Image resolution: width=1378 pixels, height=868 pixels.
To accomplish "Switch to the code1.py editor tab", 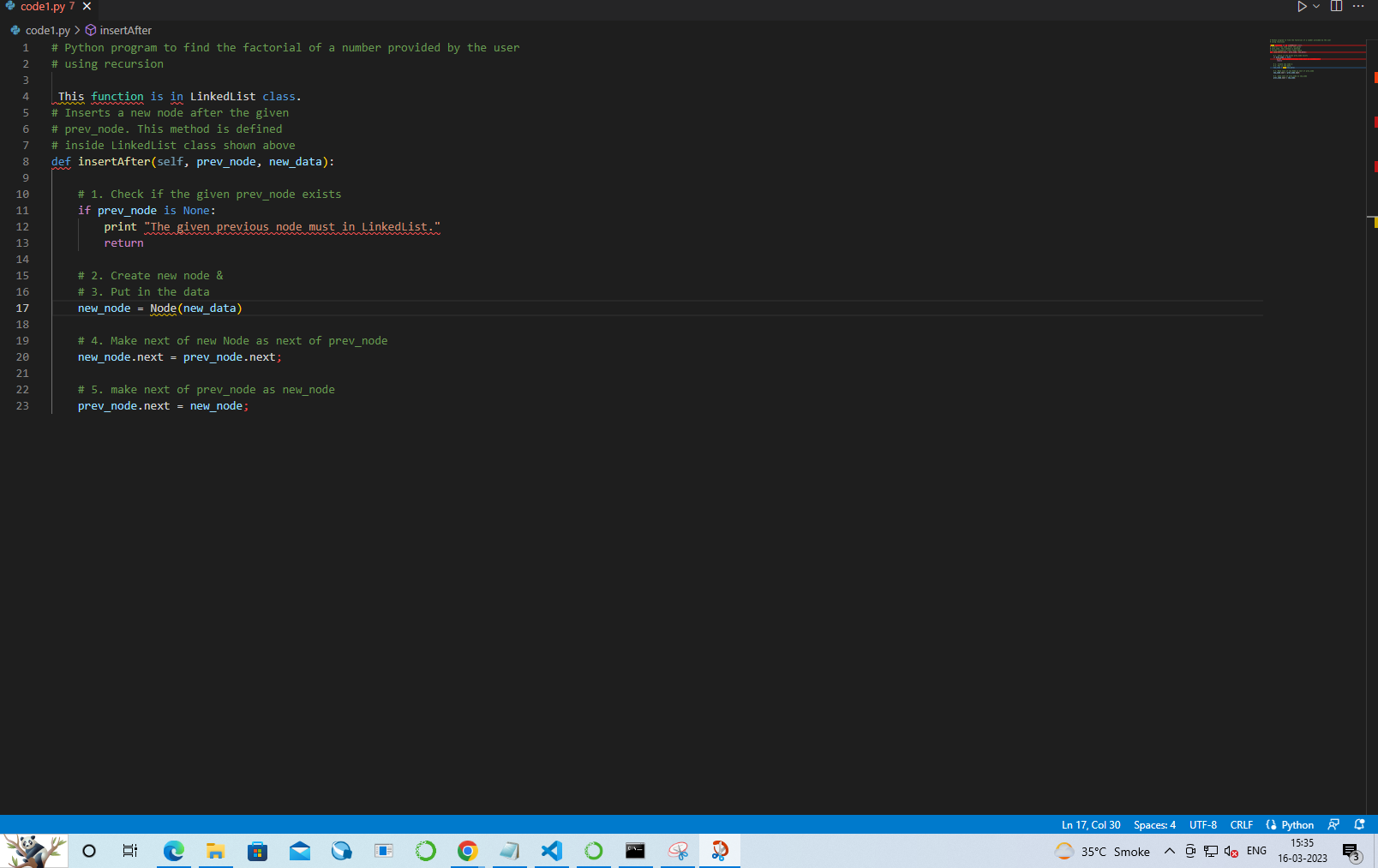I will click(x=47, y=7).
